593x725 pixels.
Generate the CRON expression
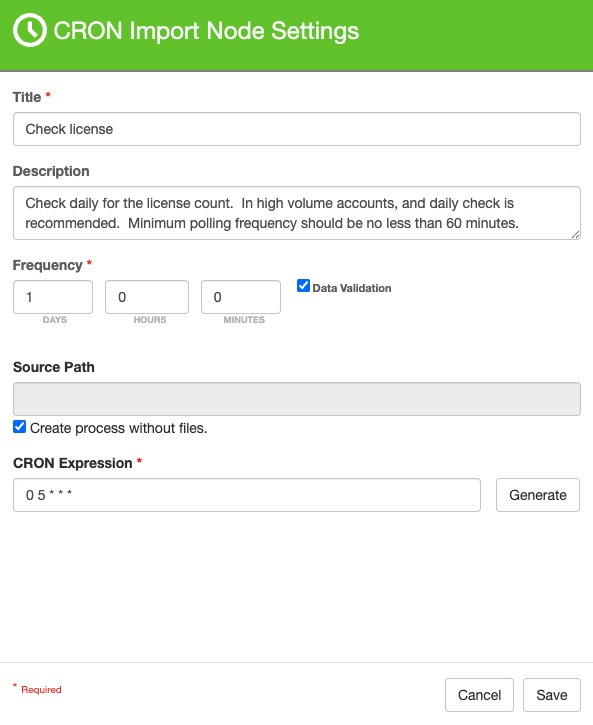tap(538, 495)
